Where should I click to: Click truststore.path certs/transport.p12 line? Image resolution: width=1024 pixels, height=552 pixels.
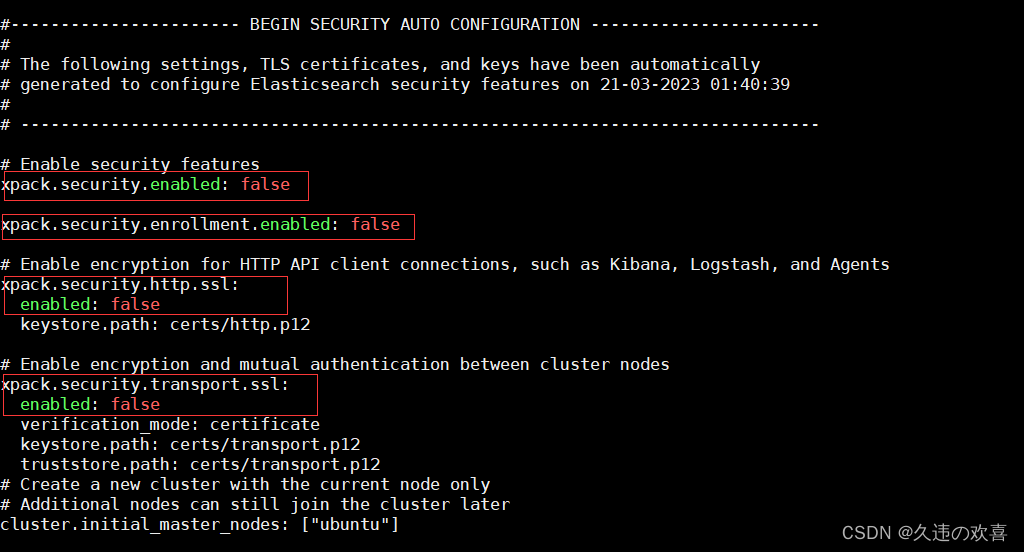[x=200, y=464]
